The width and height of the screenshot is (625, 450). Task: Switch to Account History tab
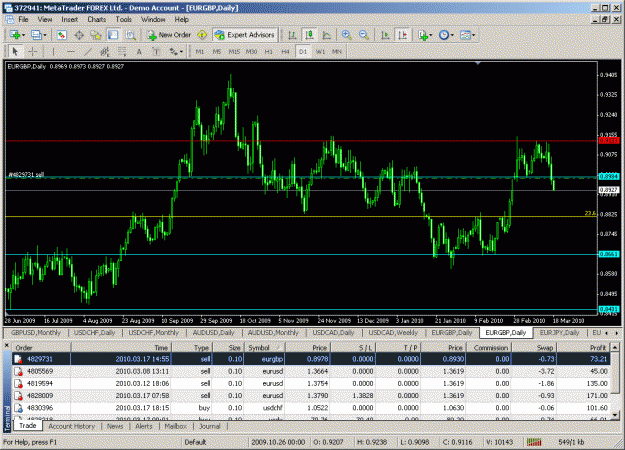coord(72,426)
